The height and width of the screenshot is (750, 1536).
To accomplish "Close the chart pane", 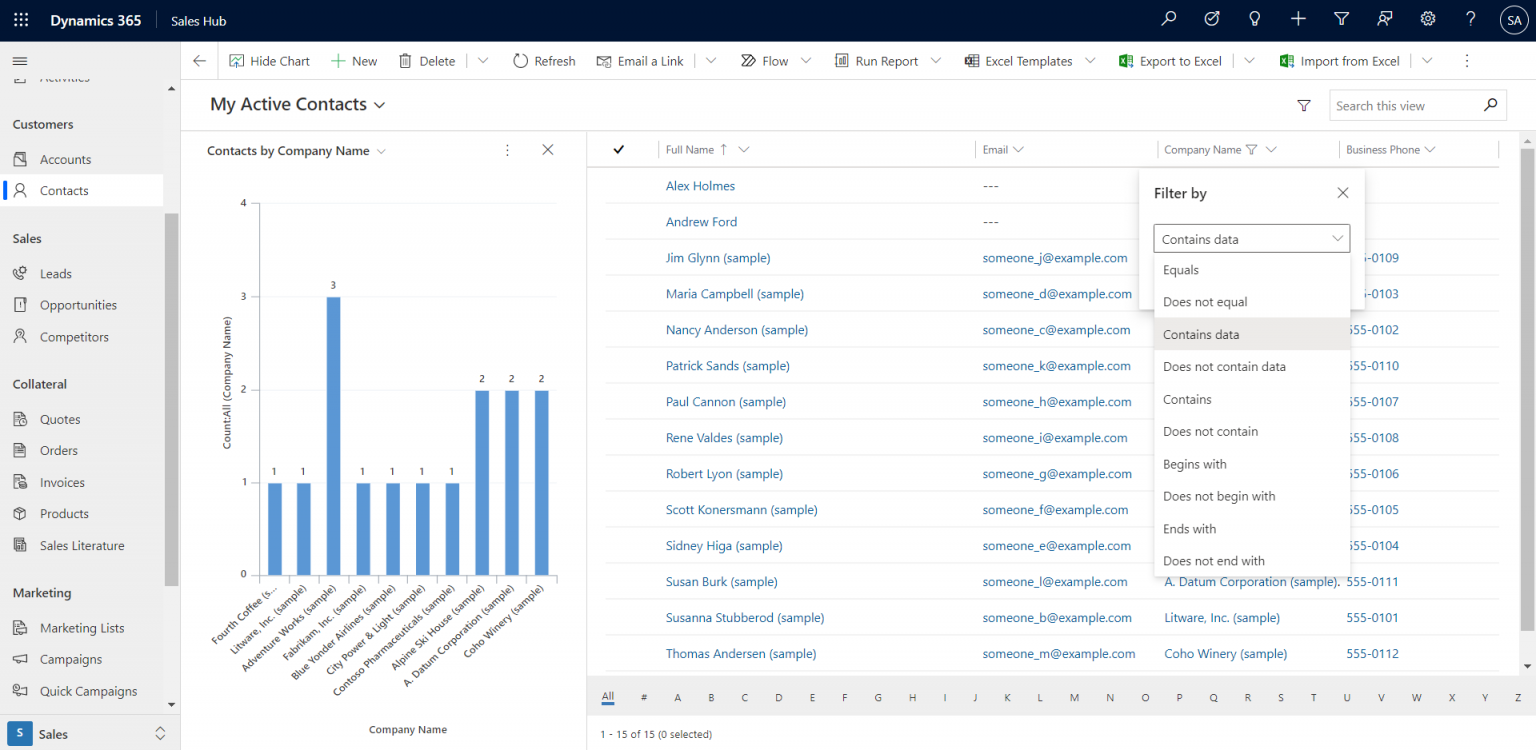I will point(547,150).
